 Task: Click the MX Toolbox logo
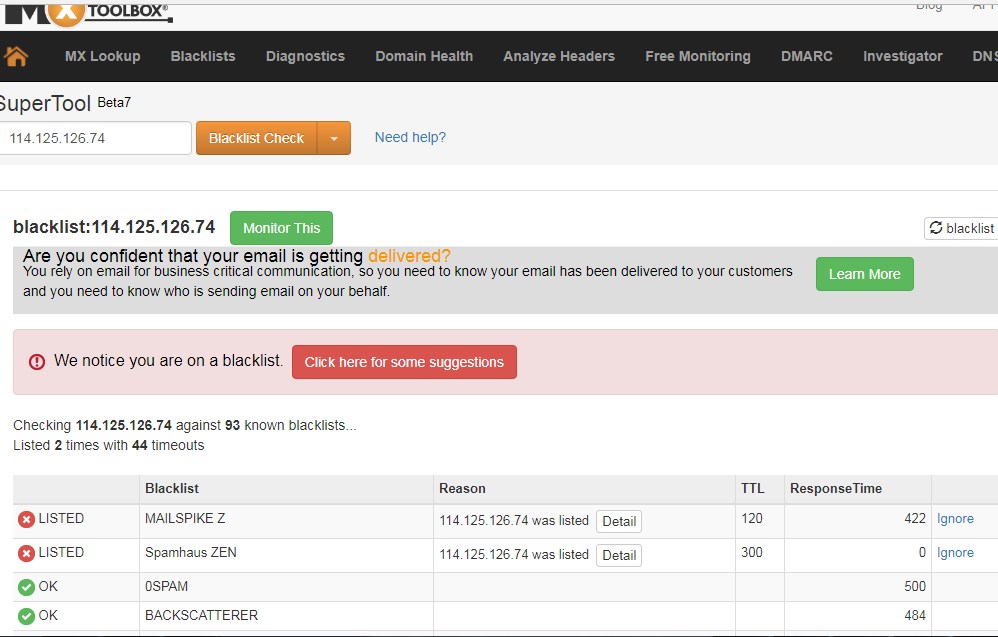88,14
